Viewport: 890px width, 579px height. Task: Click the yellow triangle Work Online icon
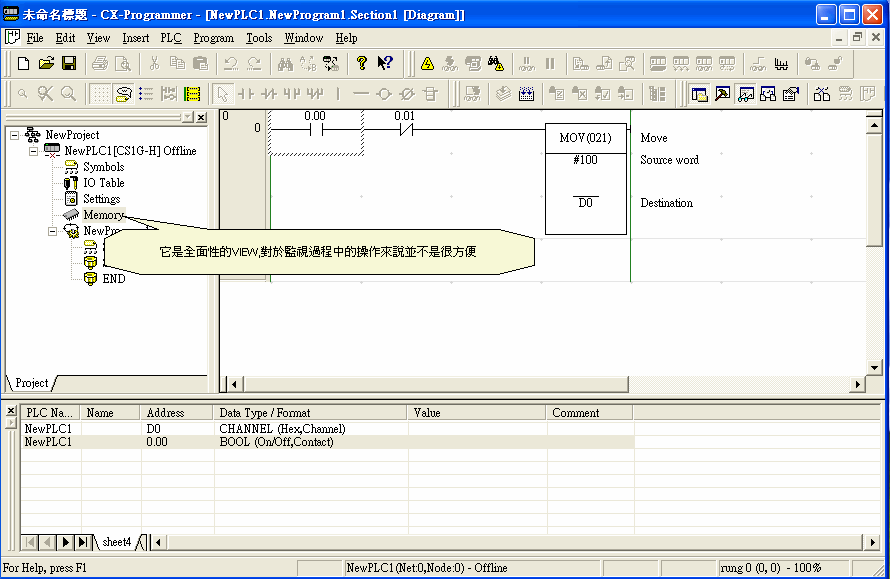click(x=427, y=64)
